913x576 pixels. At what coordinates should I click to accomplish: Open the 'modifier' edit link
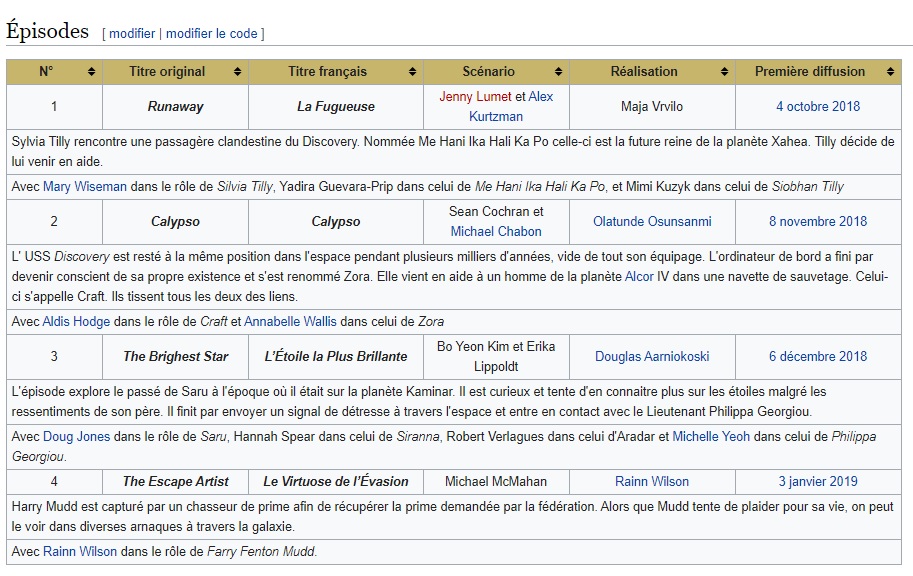[x=132, y=34]
